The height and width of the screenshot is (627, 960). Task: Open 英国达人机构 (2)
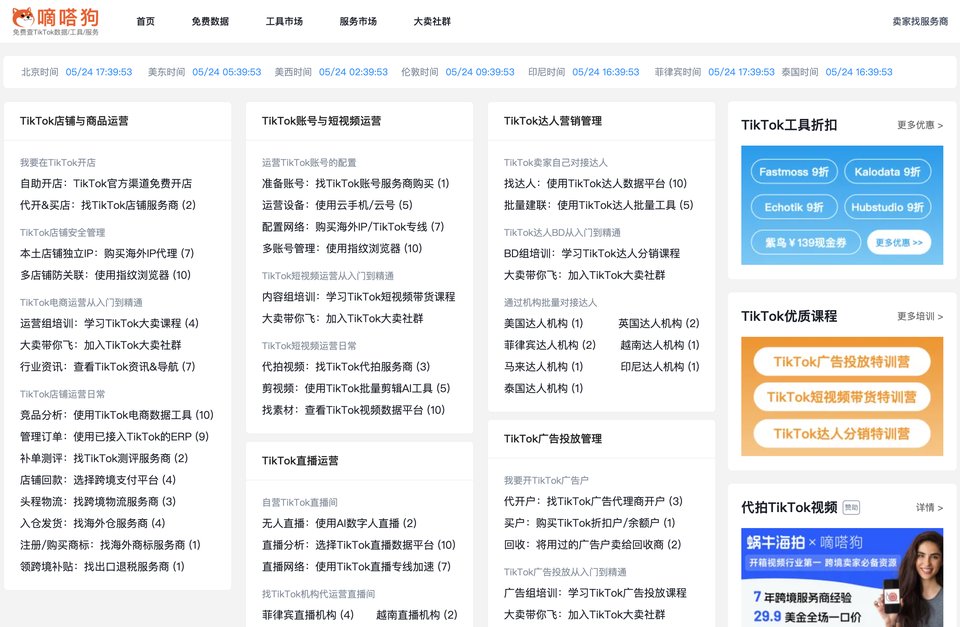(x=659, y=323)
